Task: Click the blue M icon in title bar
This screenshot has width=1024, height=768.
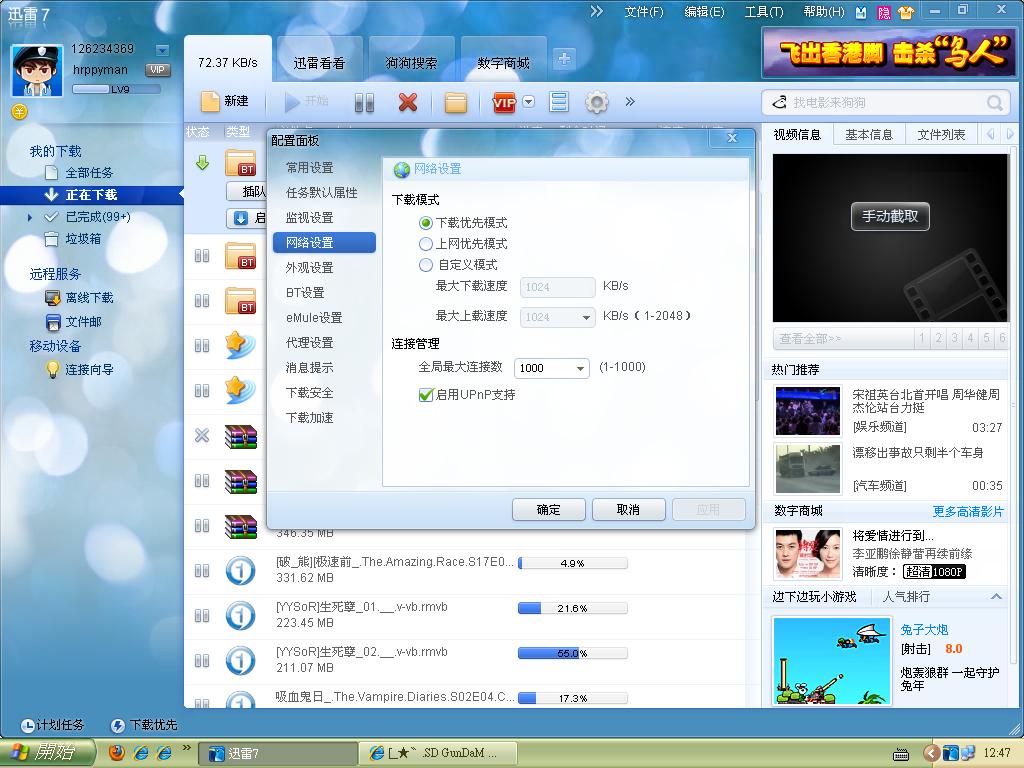Action: pyautogui.click(x=861, y=12)
